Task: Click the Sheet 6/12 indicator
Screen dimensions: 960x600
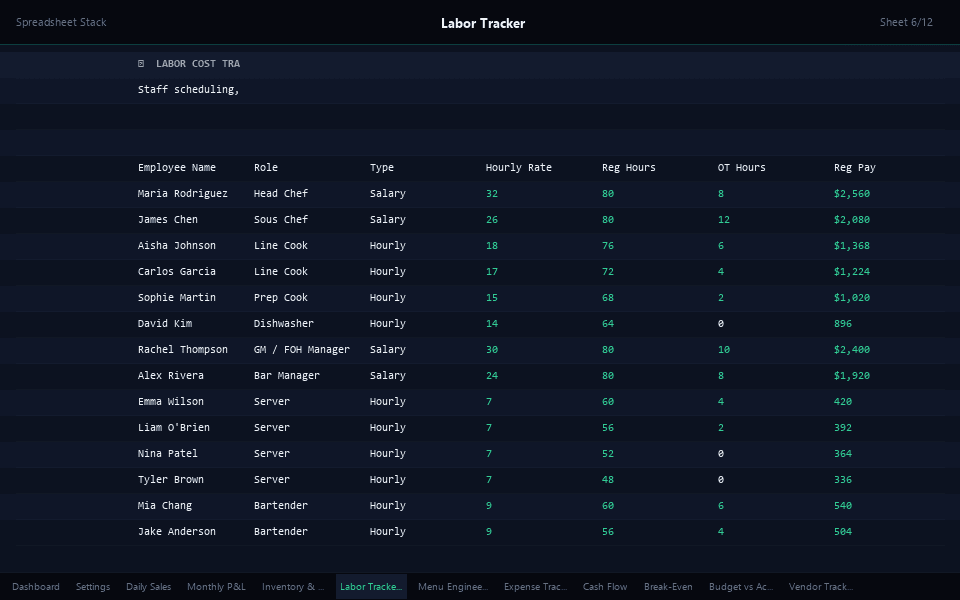Action: [x=906, y=22]
